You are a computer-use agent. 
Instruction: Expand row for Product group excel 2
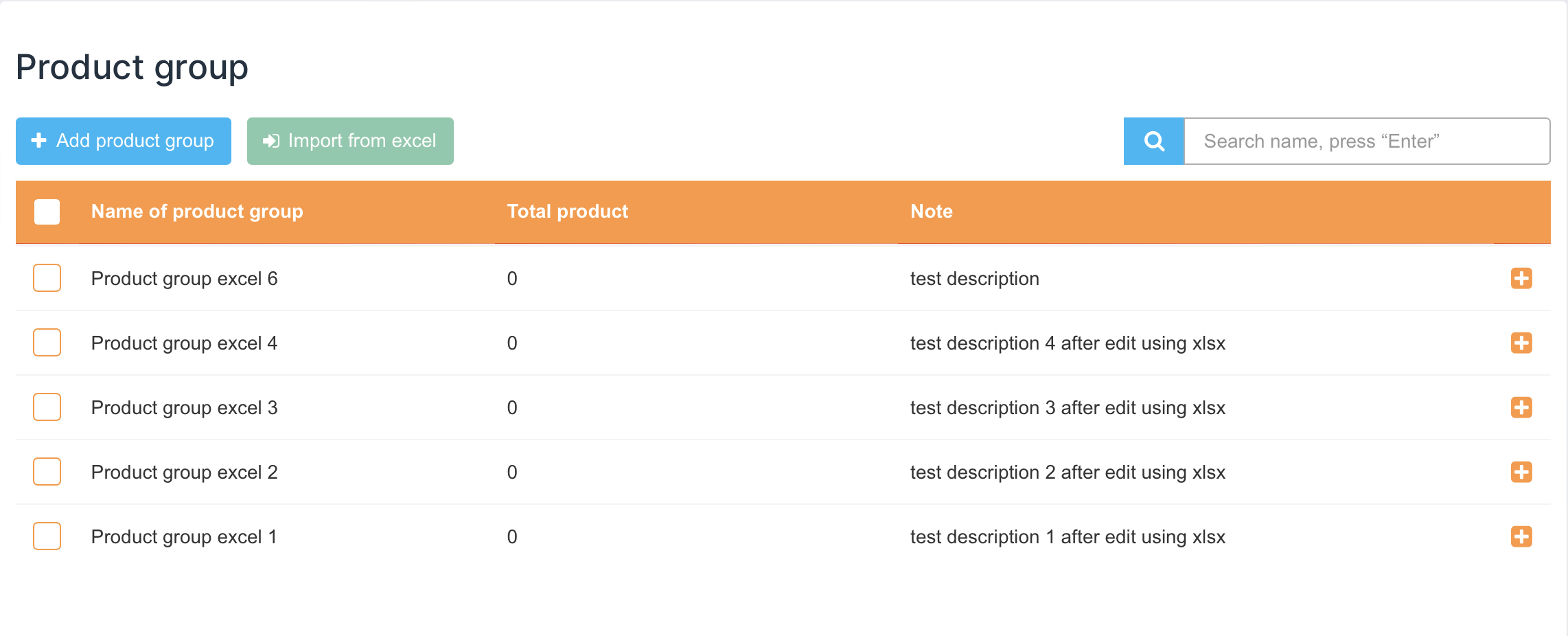click(x=1521, y=472)
